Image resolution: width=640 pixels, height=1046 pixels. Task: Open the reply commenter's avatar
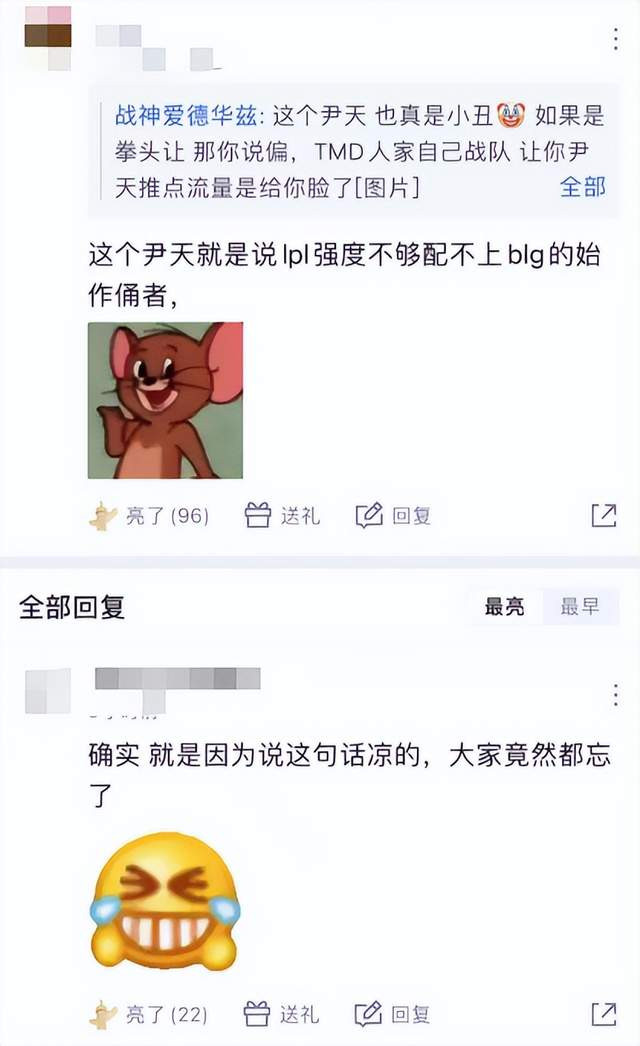pyautogui.click(x=48, y=690)
